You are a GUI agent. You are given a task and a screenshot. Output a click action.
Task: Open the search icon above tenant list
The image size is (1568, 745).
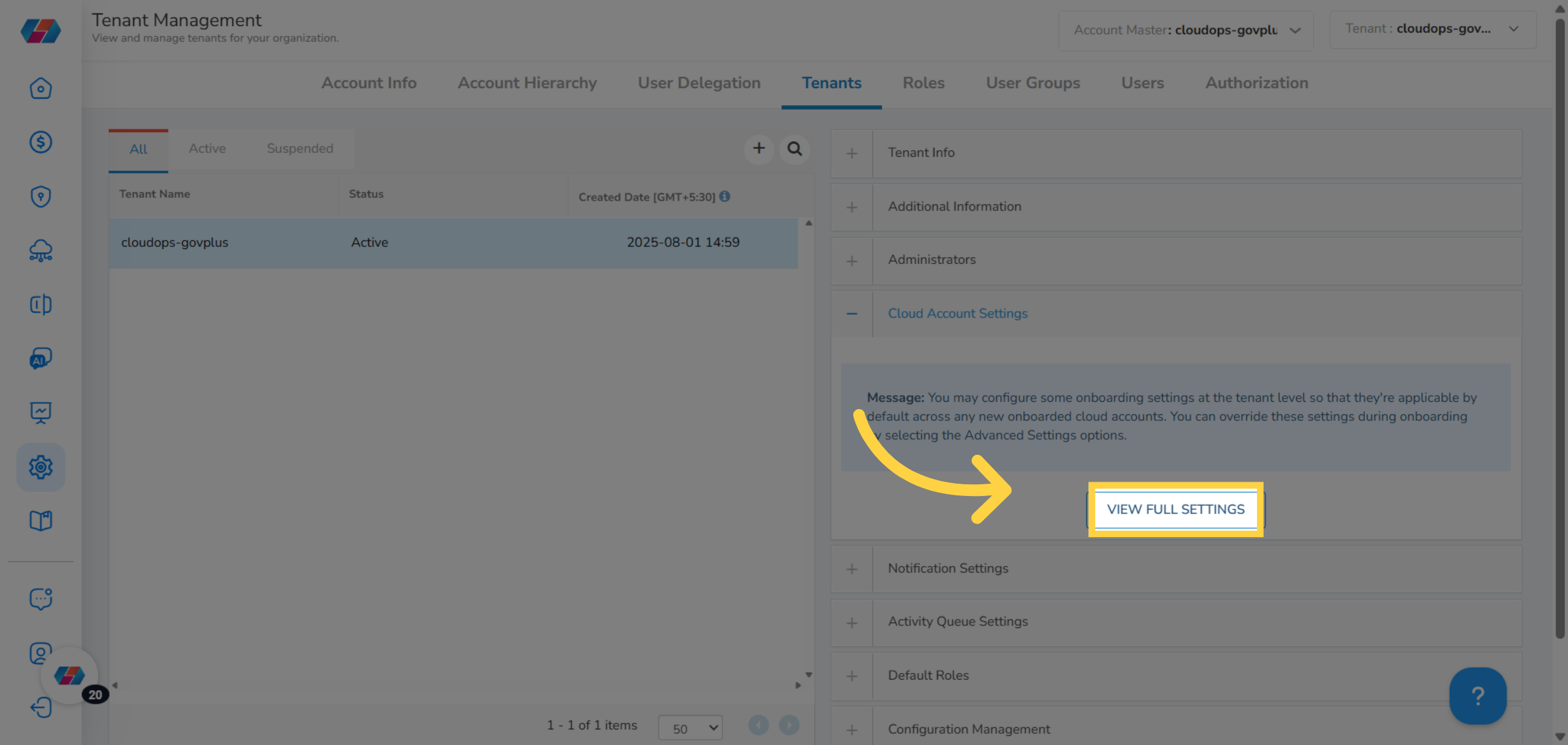coord(794,149)
